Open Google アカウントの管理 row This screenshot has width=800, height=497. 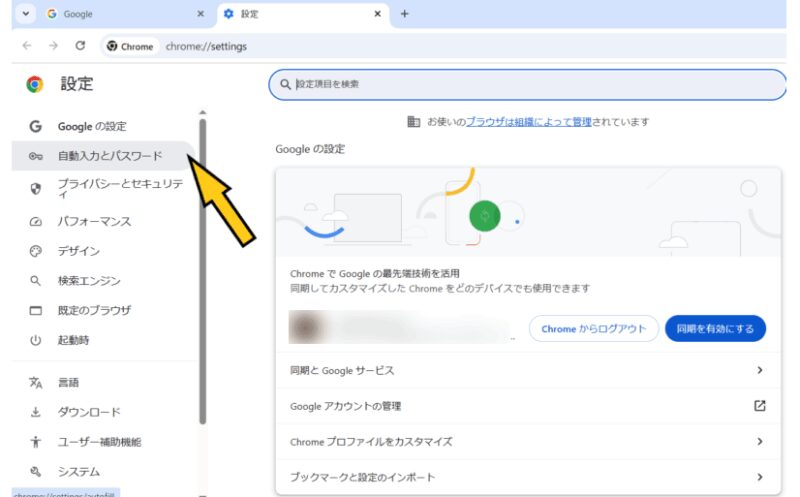tap(528, 406)
